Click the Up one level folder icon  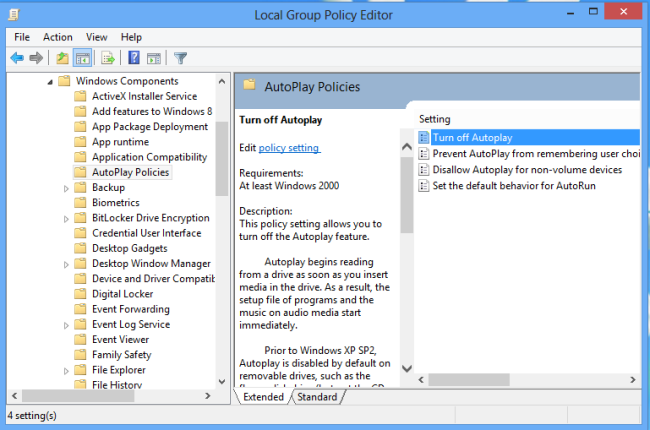63,58
